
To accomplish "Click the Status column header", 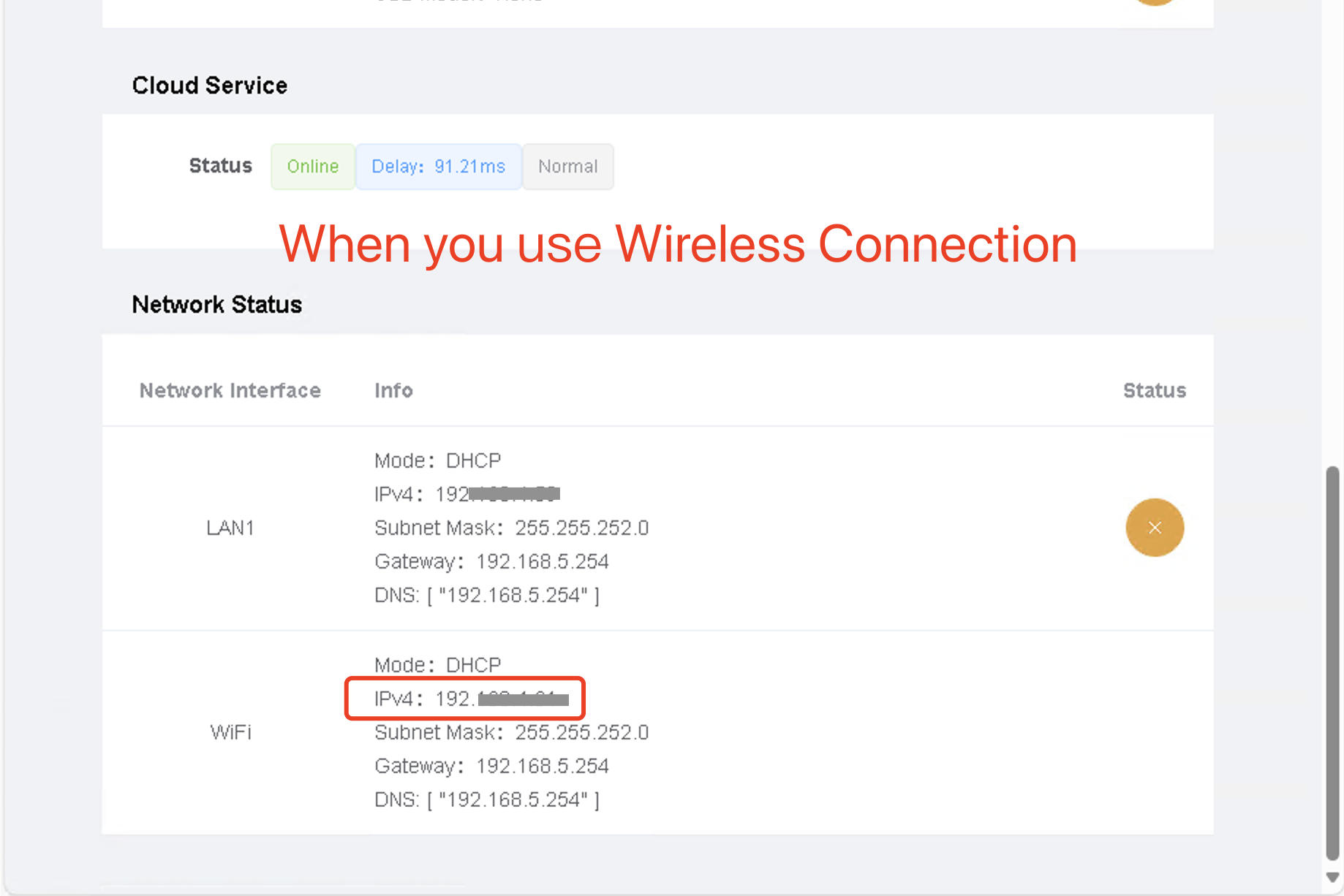I will click(1154, 391).
